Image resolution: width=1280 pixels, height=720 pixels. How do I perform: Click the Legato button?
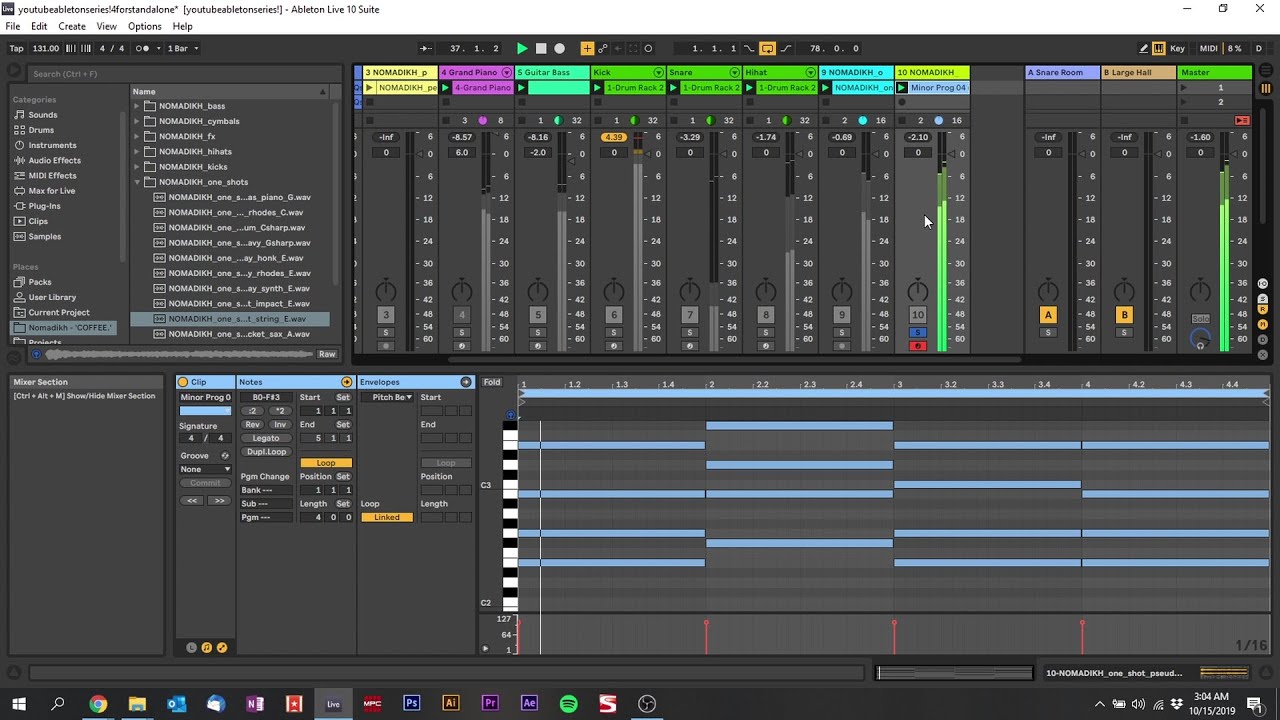click(266, 438)
